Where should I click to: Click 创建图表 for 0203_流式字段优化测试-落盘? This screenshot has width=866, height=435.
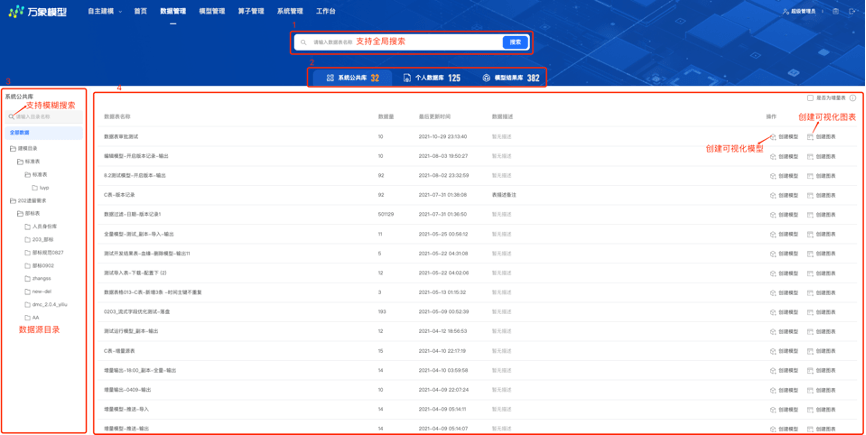[821, 312]
